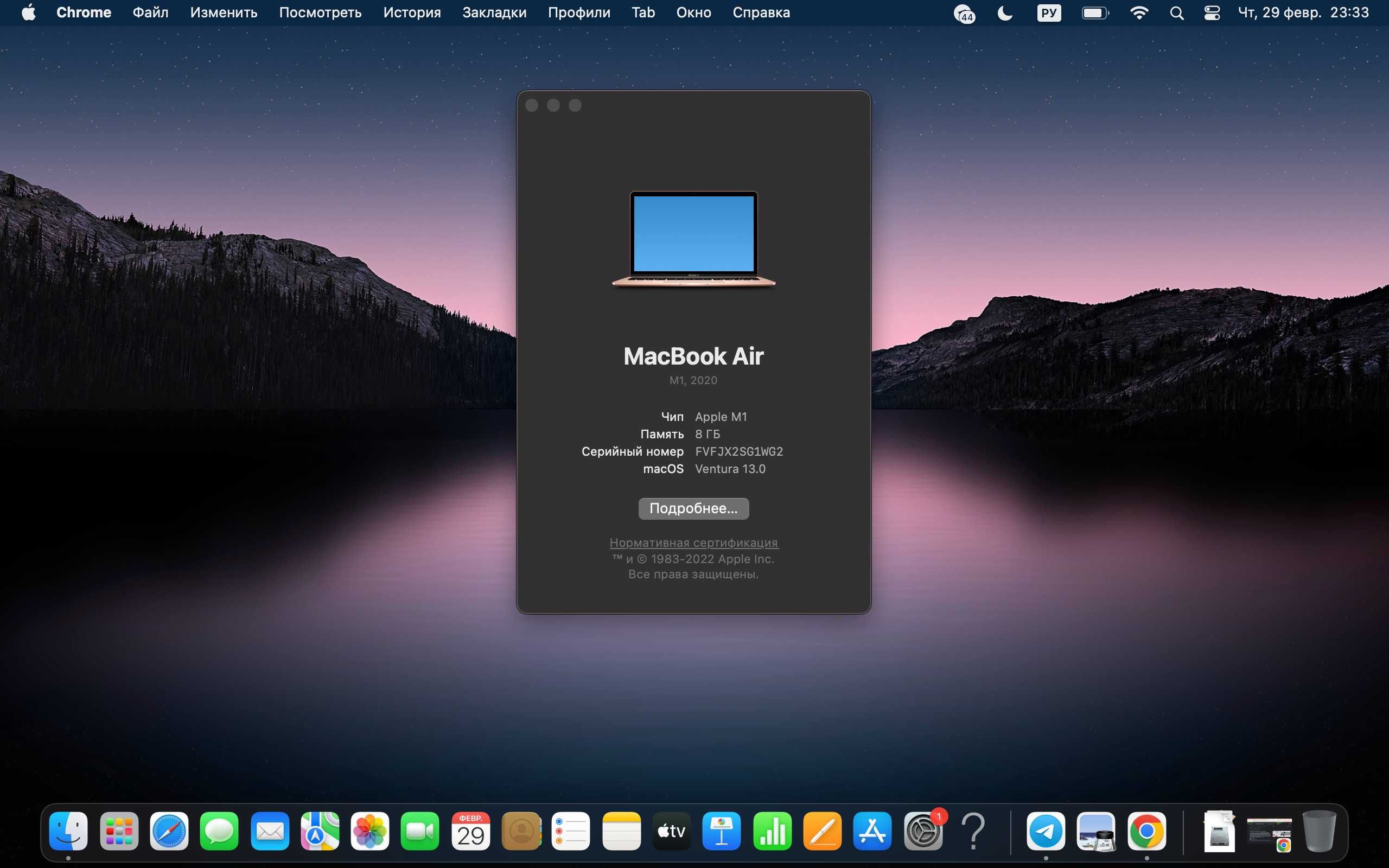Open the Tab menu
1389x868 pixels.
click(x=643, y=12)
